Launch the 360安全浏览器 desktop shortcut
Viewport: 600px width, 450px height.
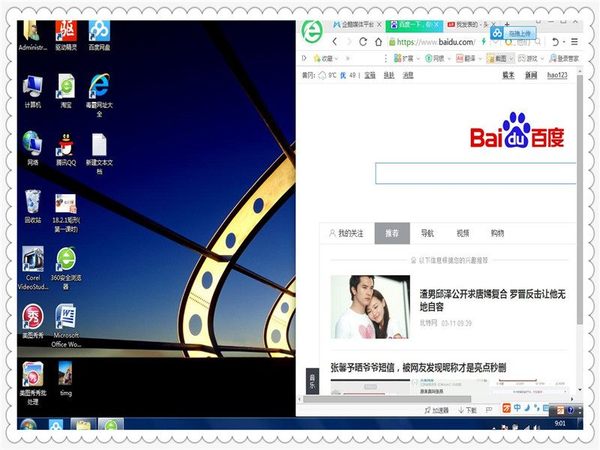point(66,268)
